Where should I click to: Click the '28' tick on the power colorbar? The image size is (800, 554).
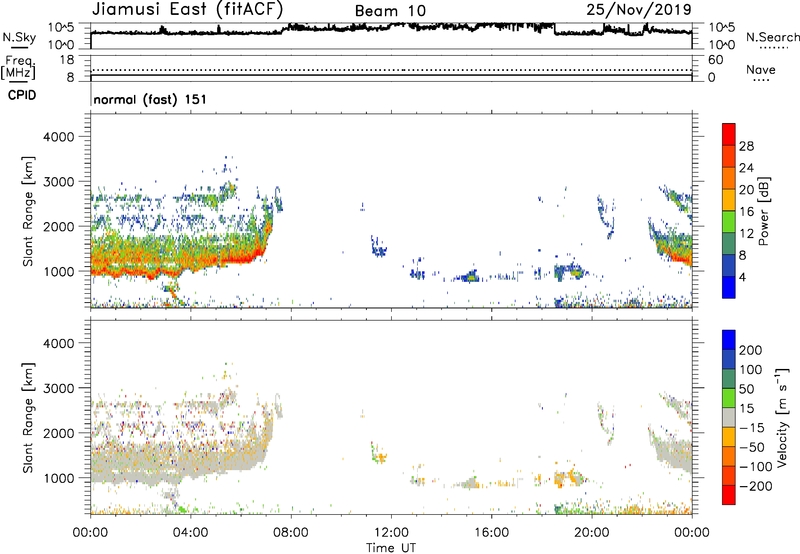coord(746,146)
